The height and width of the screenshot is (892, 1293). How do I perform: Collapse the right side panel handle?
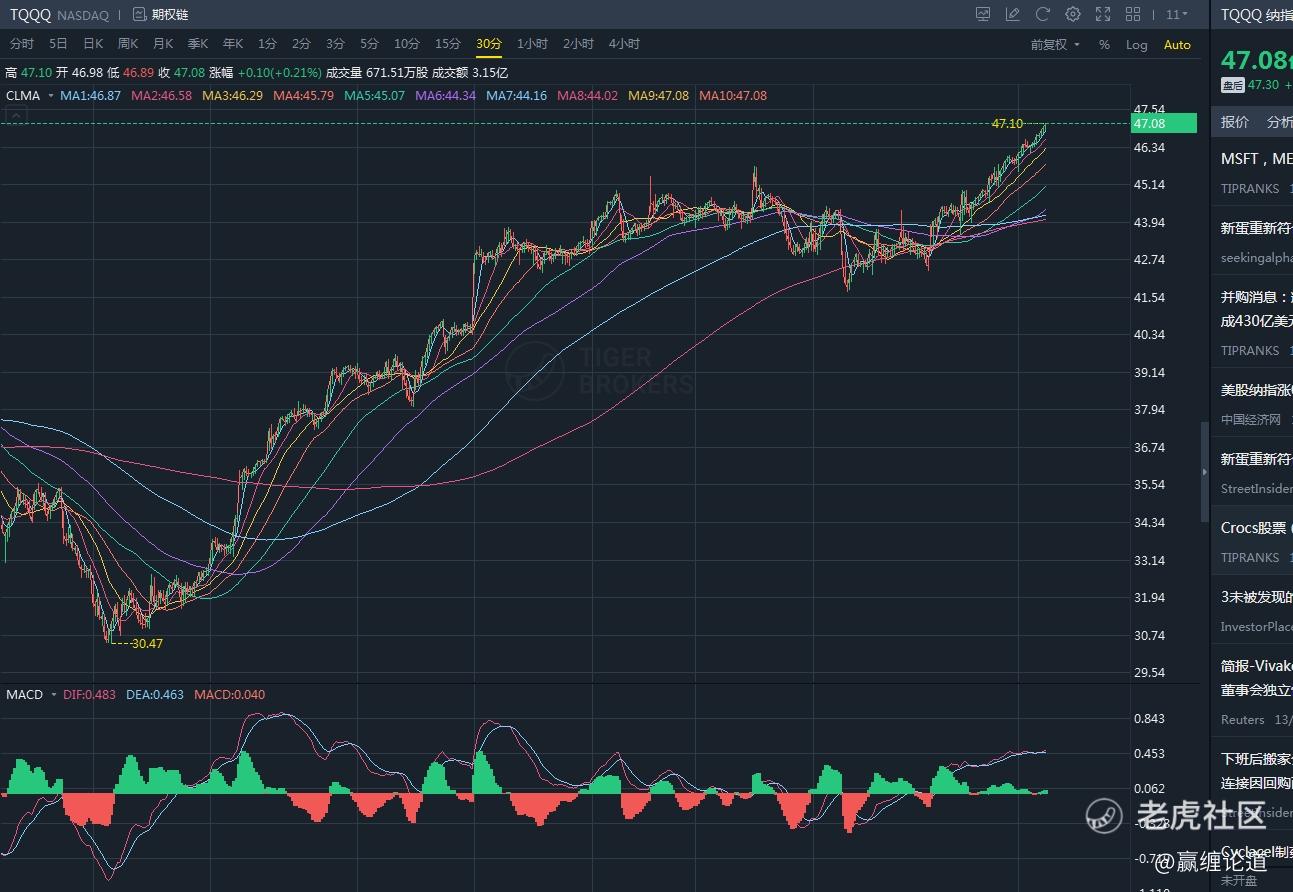pyautogui.click(x=1204, y=472)
